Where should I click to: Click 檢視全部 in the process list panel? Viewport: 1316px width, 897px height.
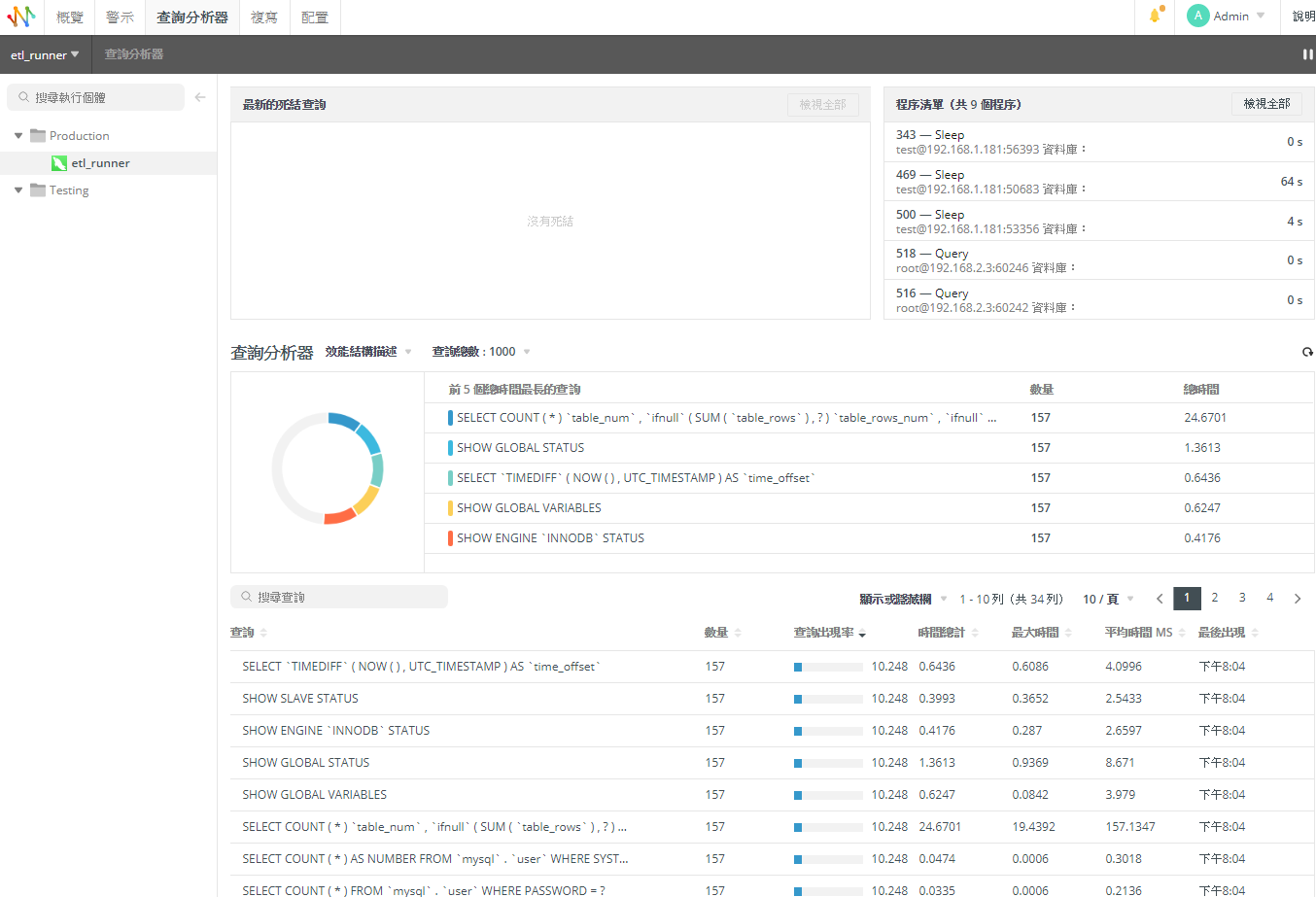[1266, 104]
